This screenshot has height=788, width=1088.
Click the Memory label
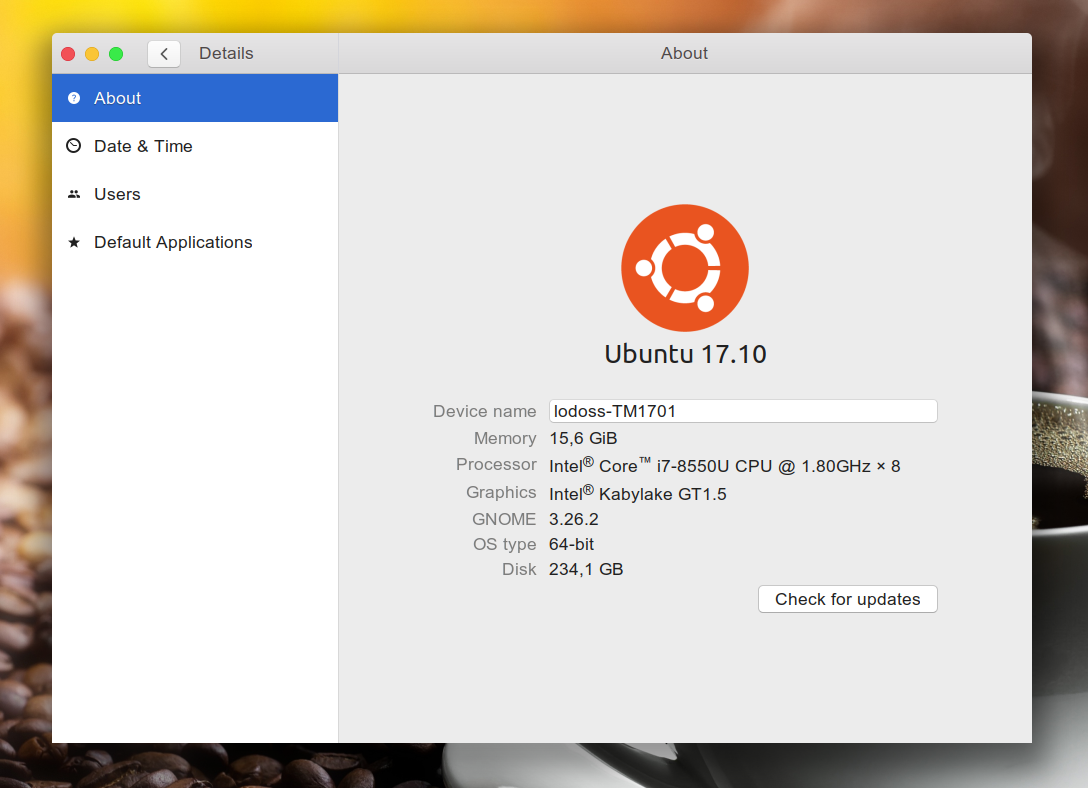(505, 438)
